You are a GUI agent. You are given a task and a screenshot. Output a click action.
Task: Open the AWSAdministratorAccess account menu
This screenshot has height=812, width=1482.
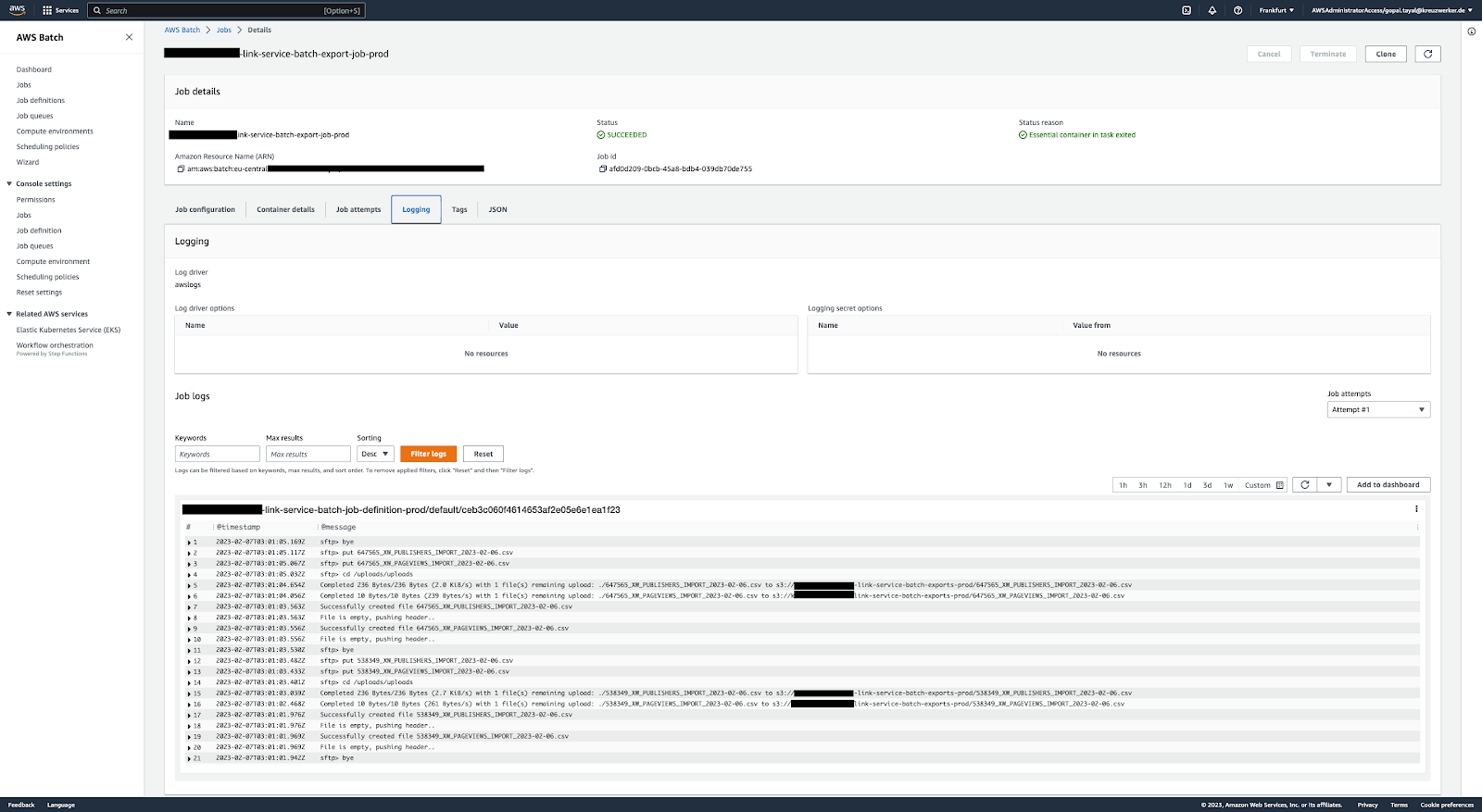tap(1391, 10)
